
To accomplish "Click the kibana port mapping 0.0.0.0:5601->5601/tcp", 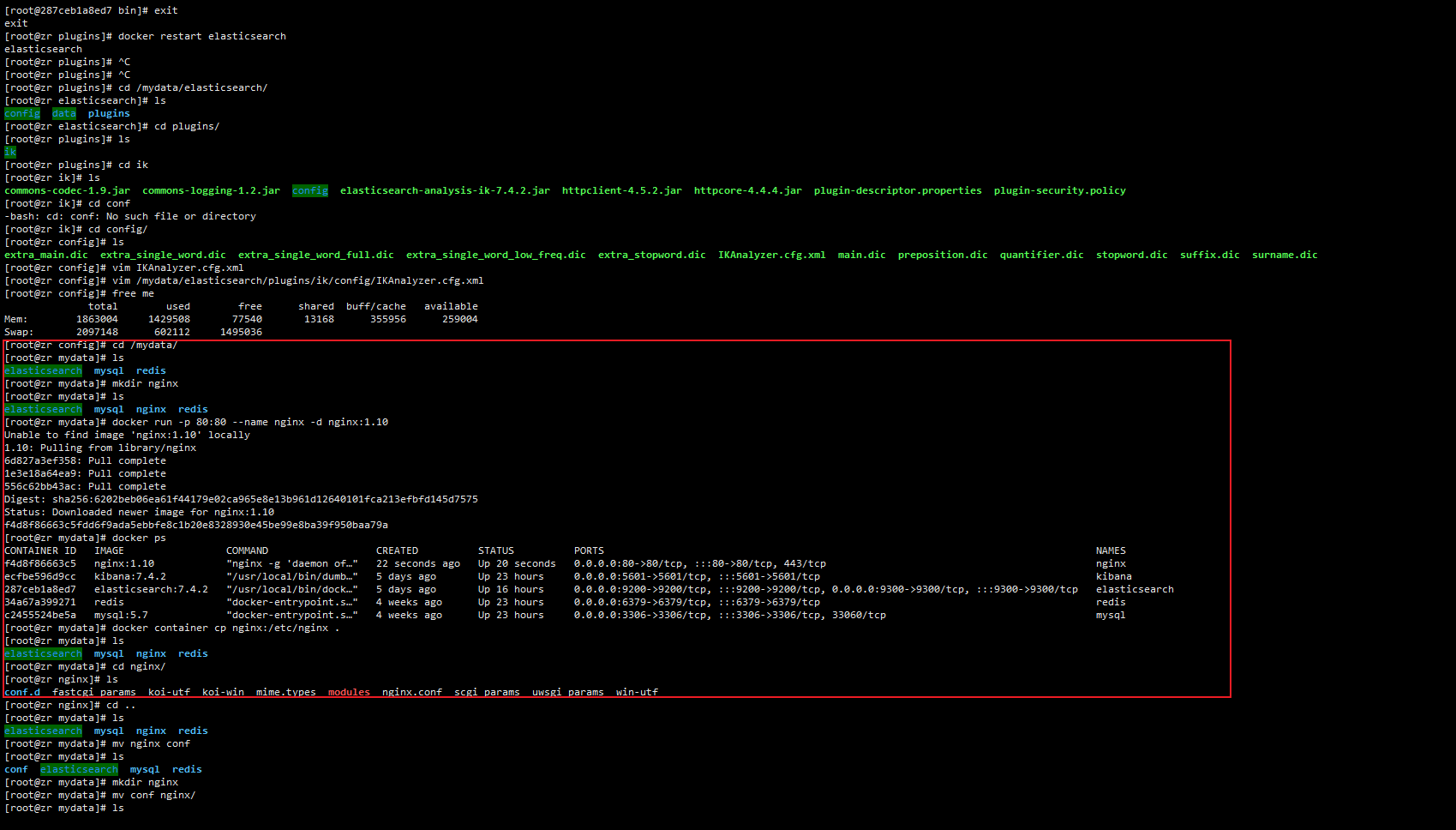I will pyautogui.click(x=640, y=576).
